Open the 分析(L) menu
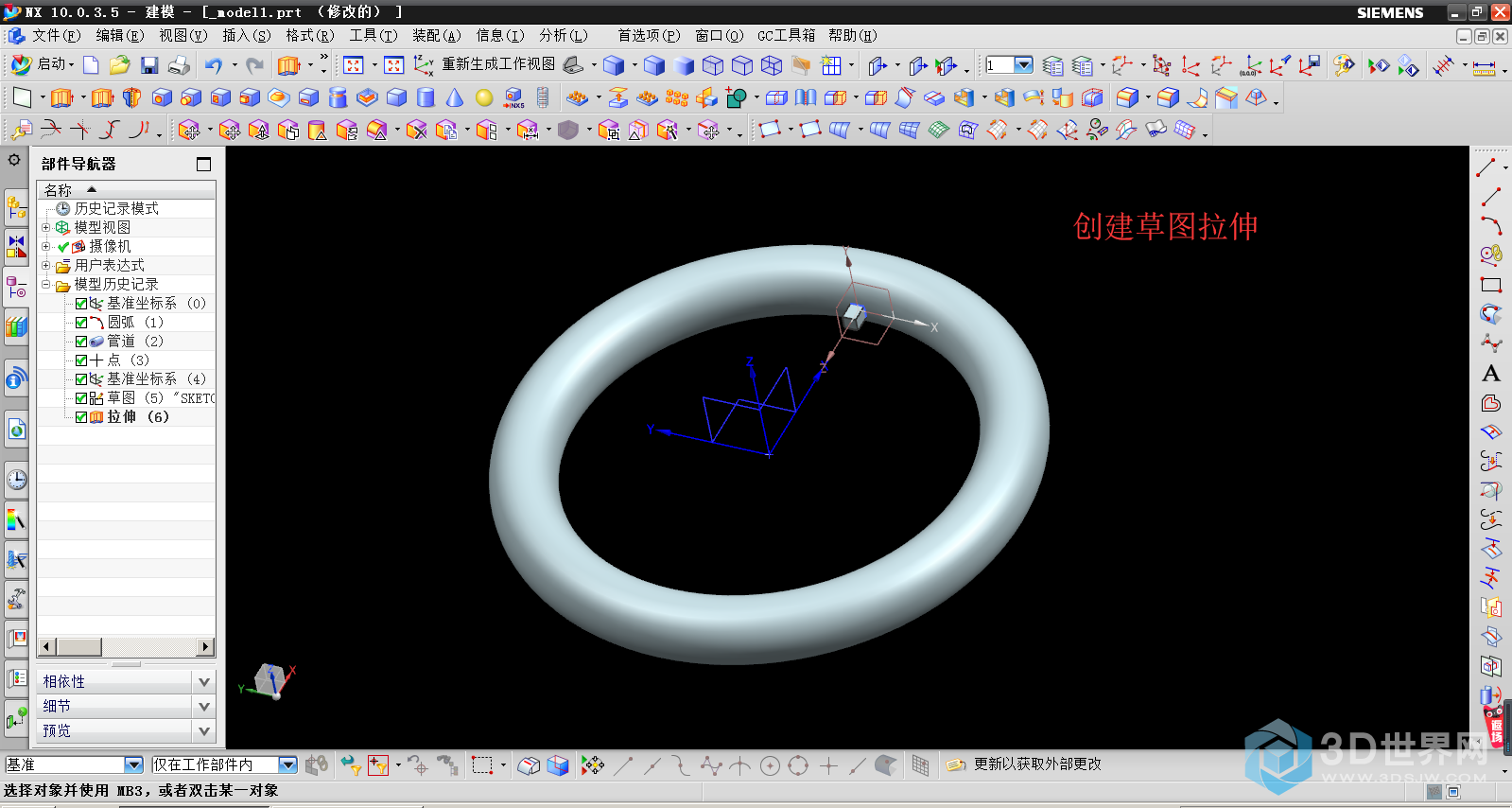The image size is (1512, 808). click(x=564, y=35)
